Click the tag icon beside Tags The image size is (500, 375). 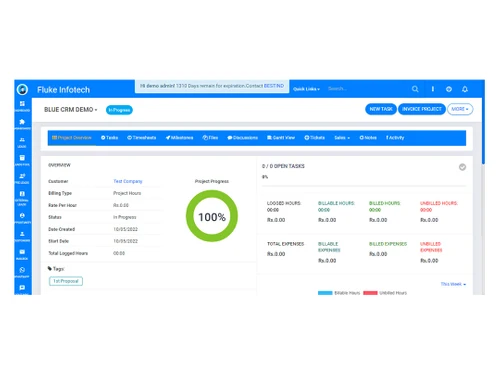point(50,268)
